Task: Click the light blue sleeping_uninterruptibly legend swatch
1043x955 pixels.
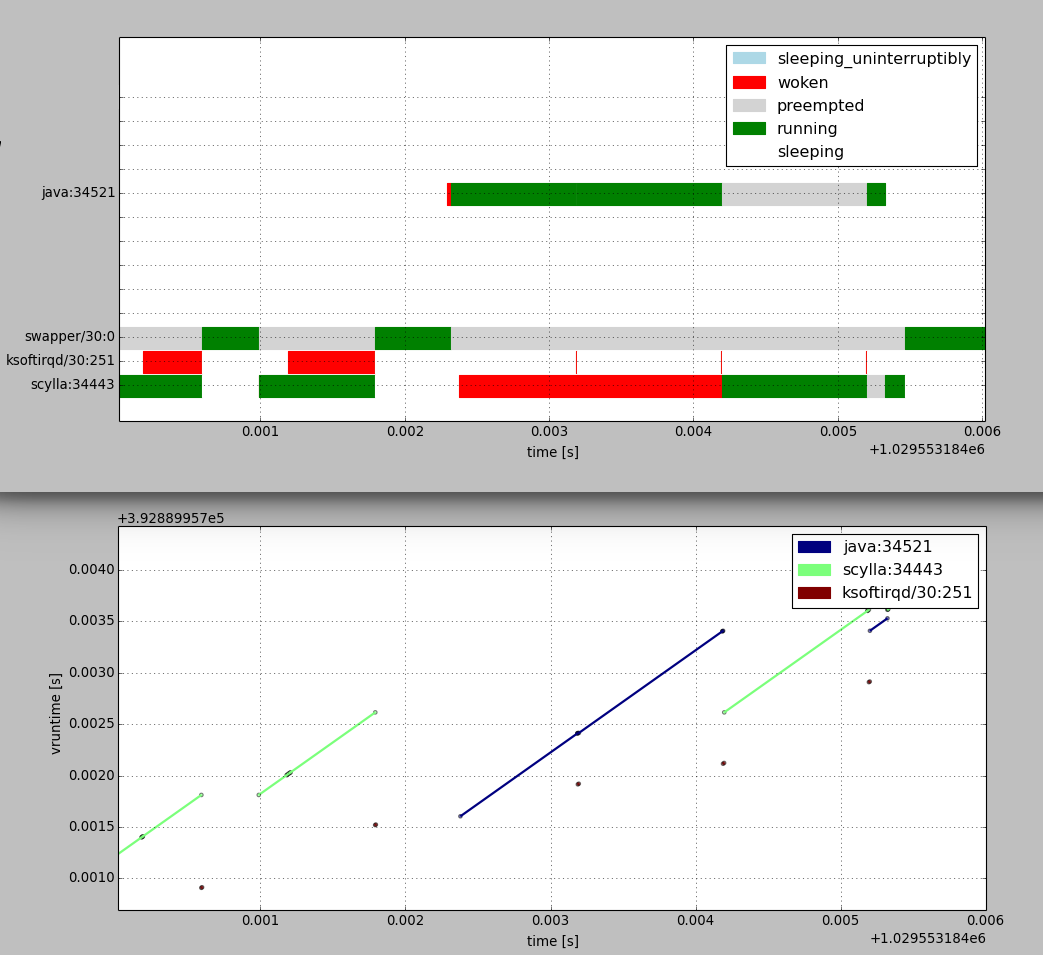Action: (749, 59)
